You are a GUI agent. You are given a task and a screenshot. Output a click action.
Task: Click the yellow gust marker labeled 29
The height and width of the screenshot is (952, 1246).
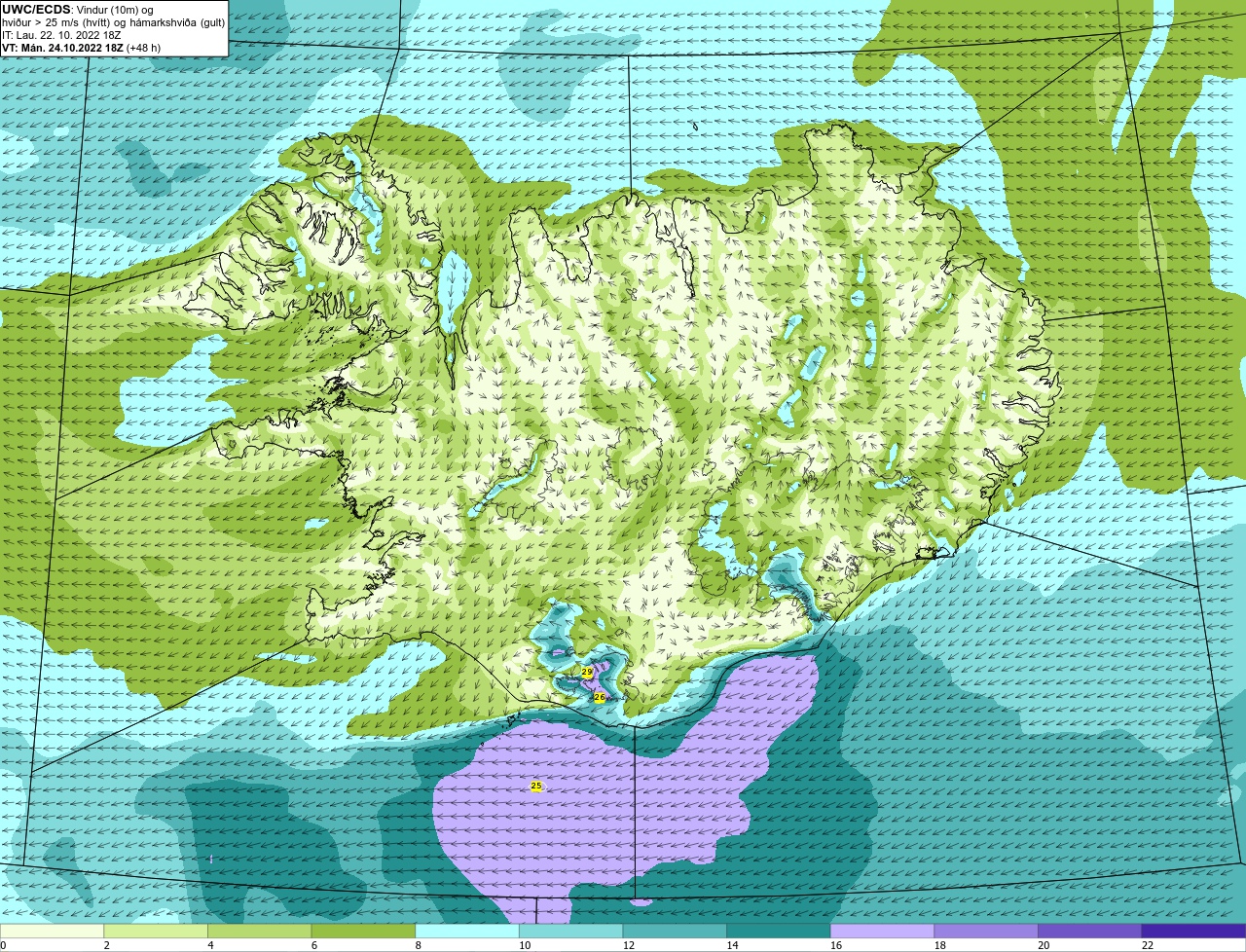(587, 672)
